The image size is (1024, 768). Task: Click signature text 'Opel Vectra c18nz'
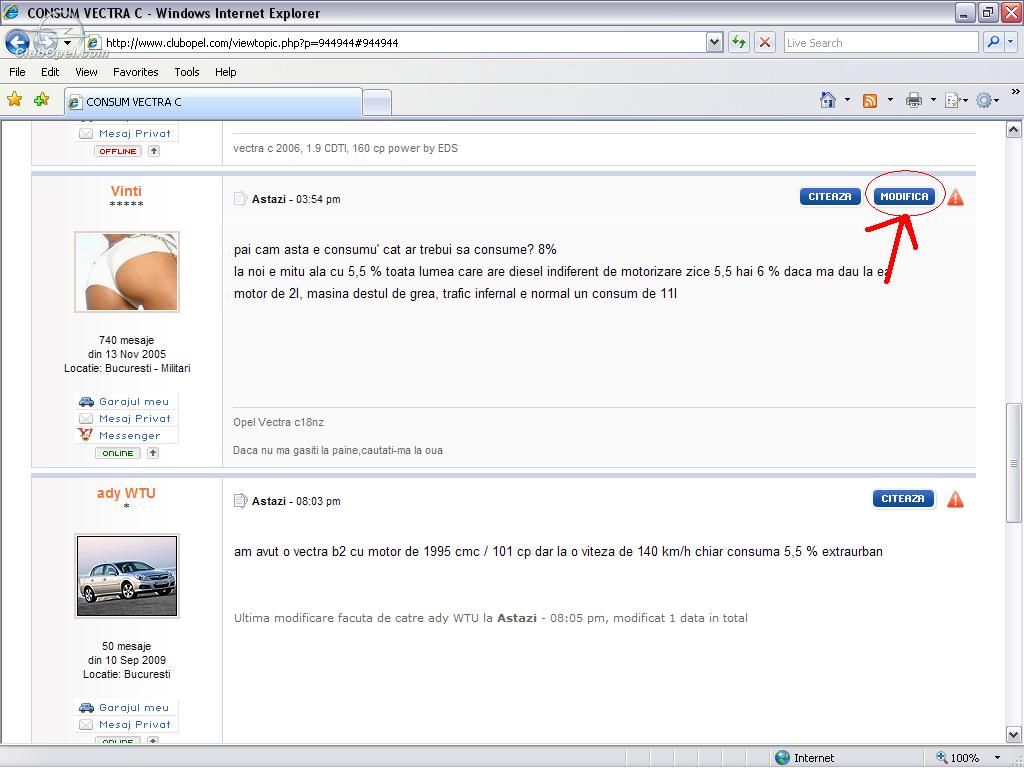[278, 423]
